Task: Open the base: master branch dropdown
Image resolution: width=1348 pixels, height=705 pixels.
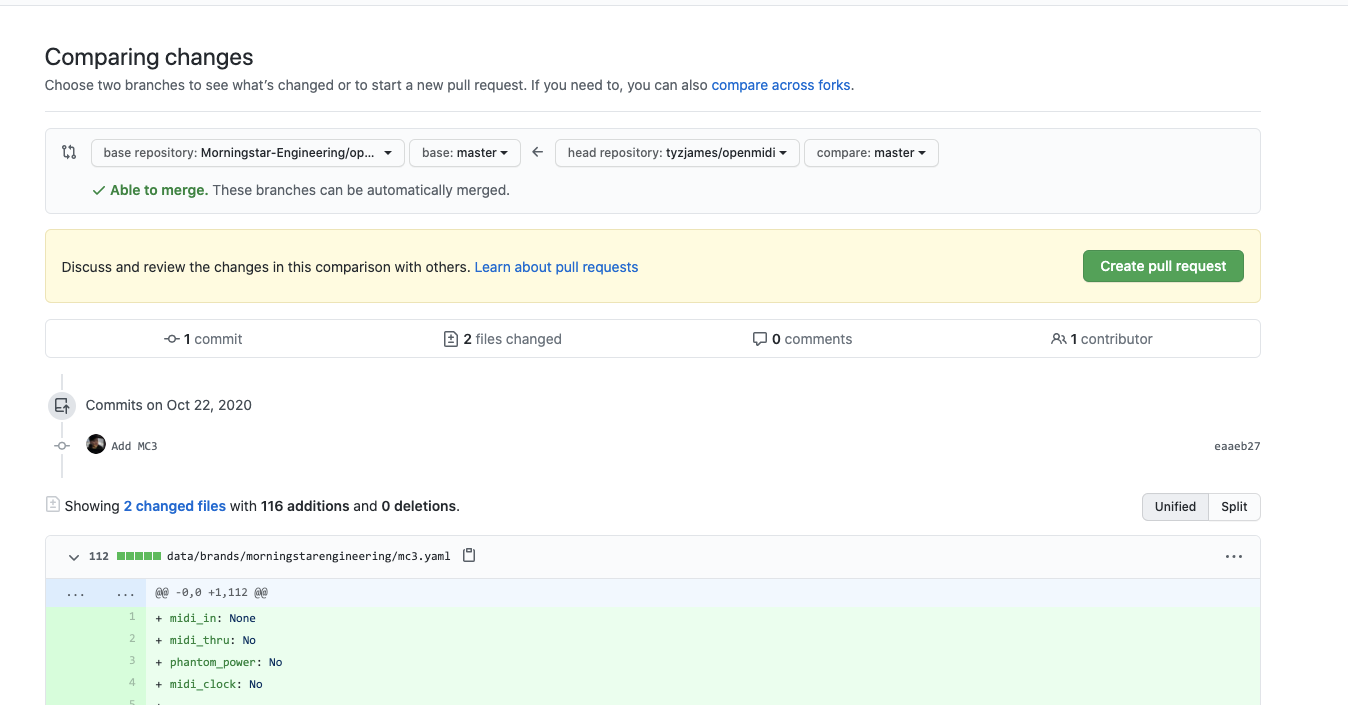Action: 465,153
